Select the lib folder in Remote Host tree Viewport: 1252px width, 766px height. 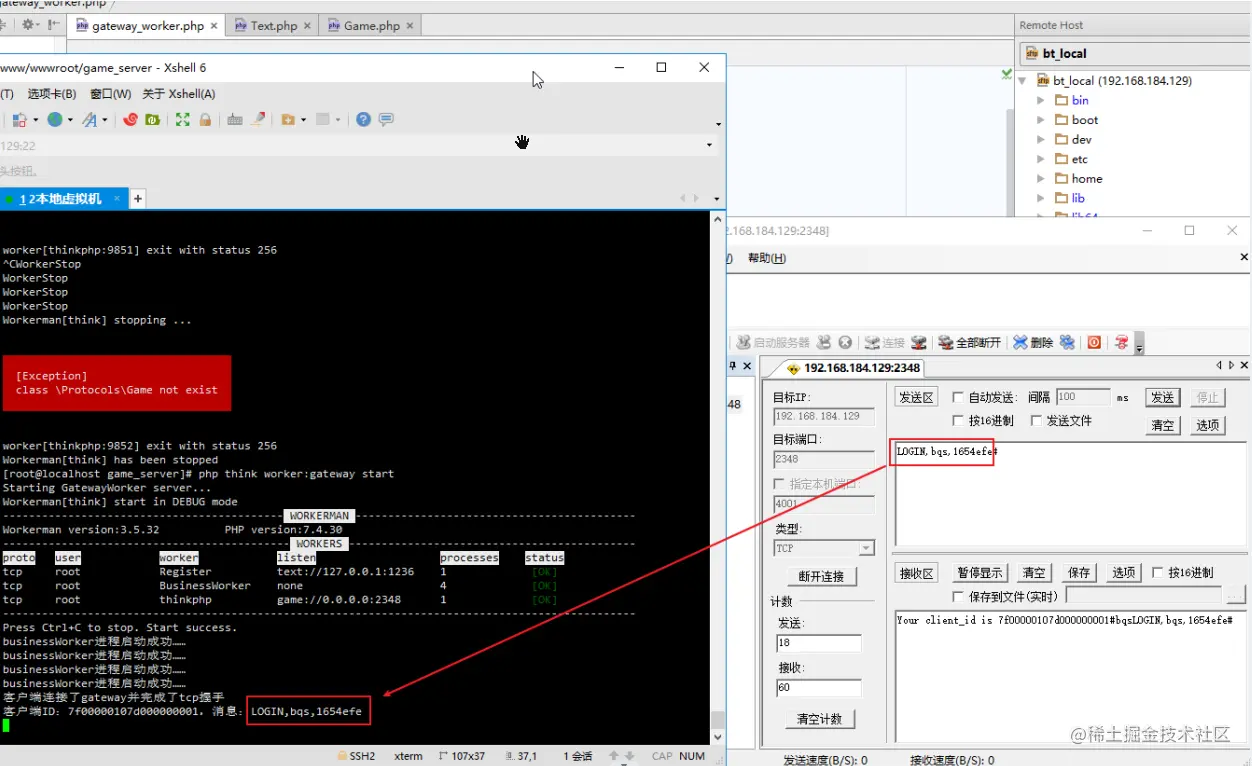click(x=1078, y=198)
